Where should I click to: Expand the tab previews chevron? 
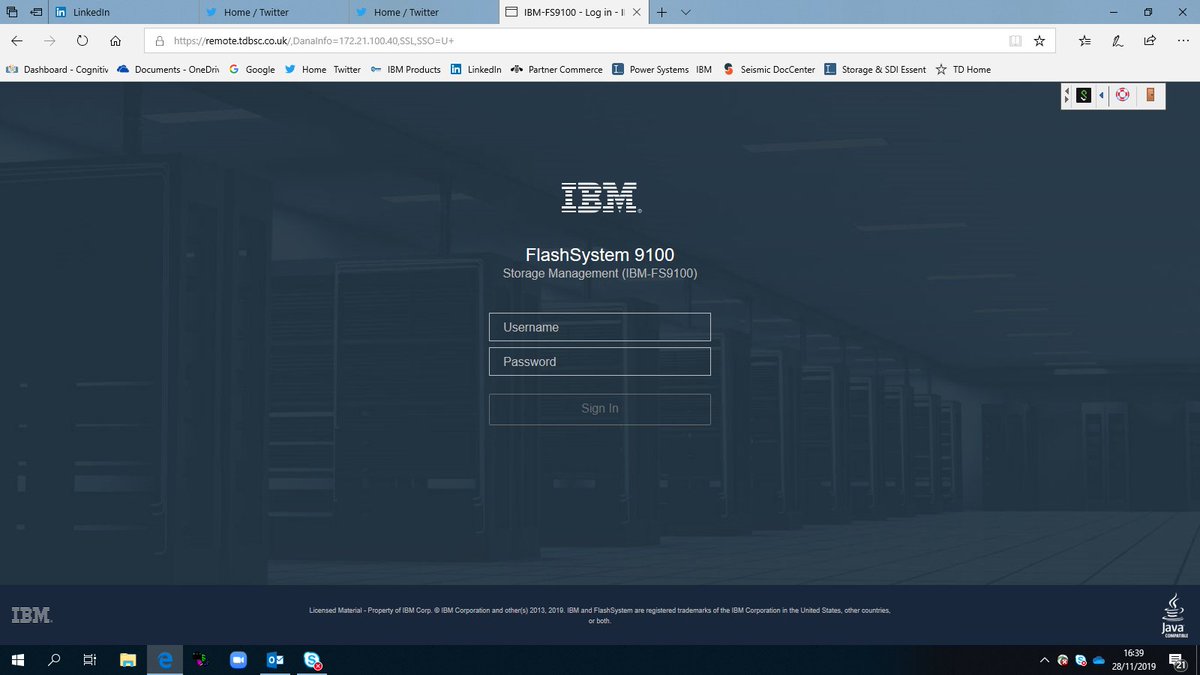686,13
